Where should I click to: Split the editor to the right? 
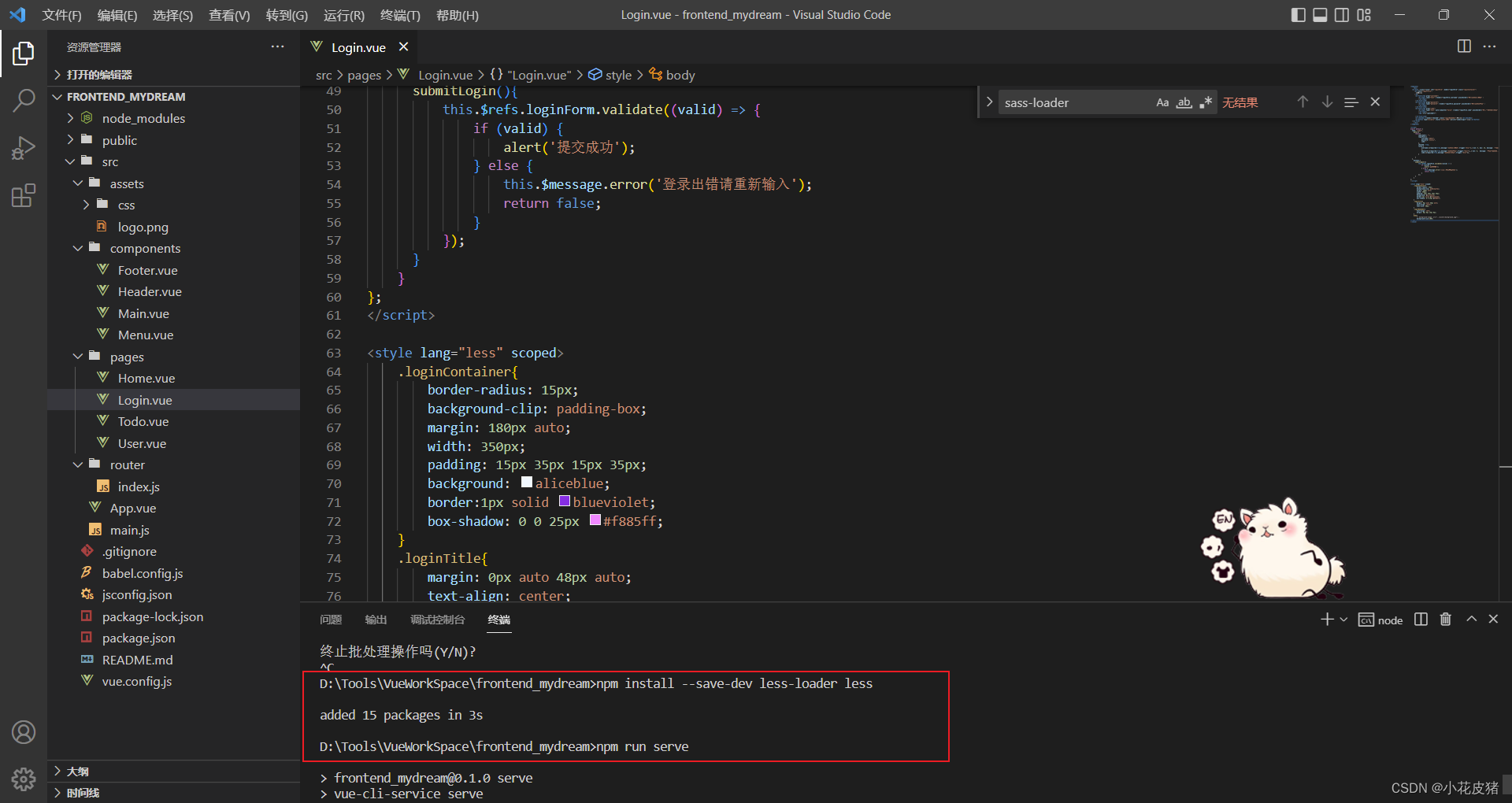point(1464,46)
